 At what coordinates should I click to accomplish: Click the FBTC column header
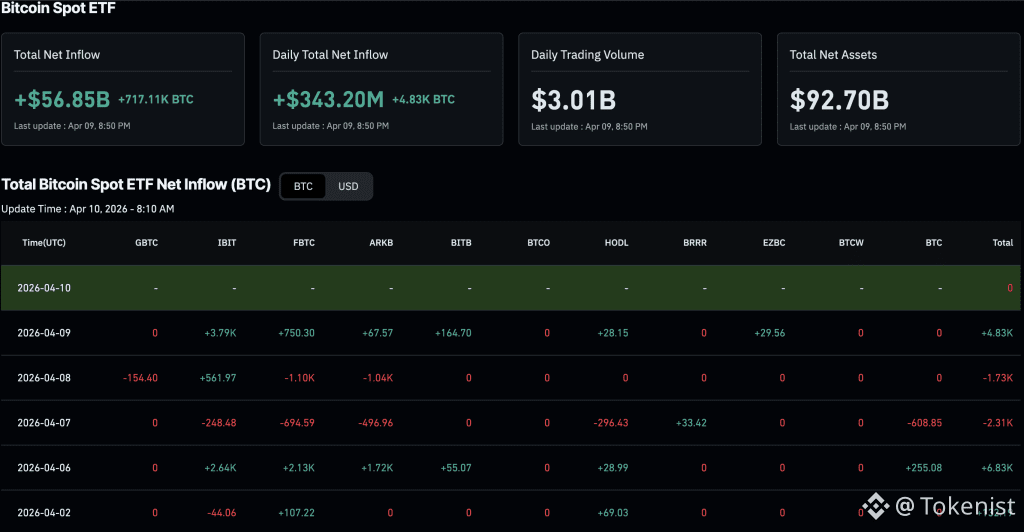(302, 243)
